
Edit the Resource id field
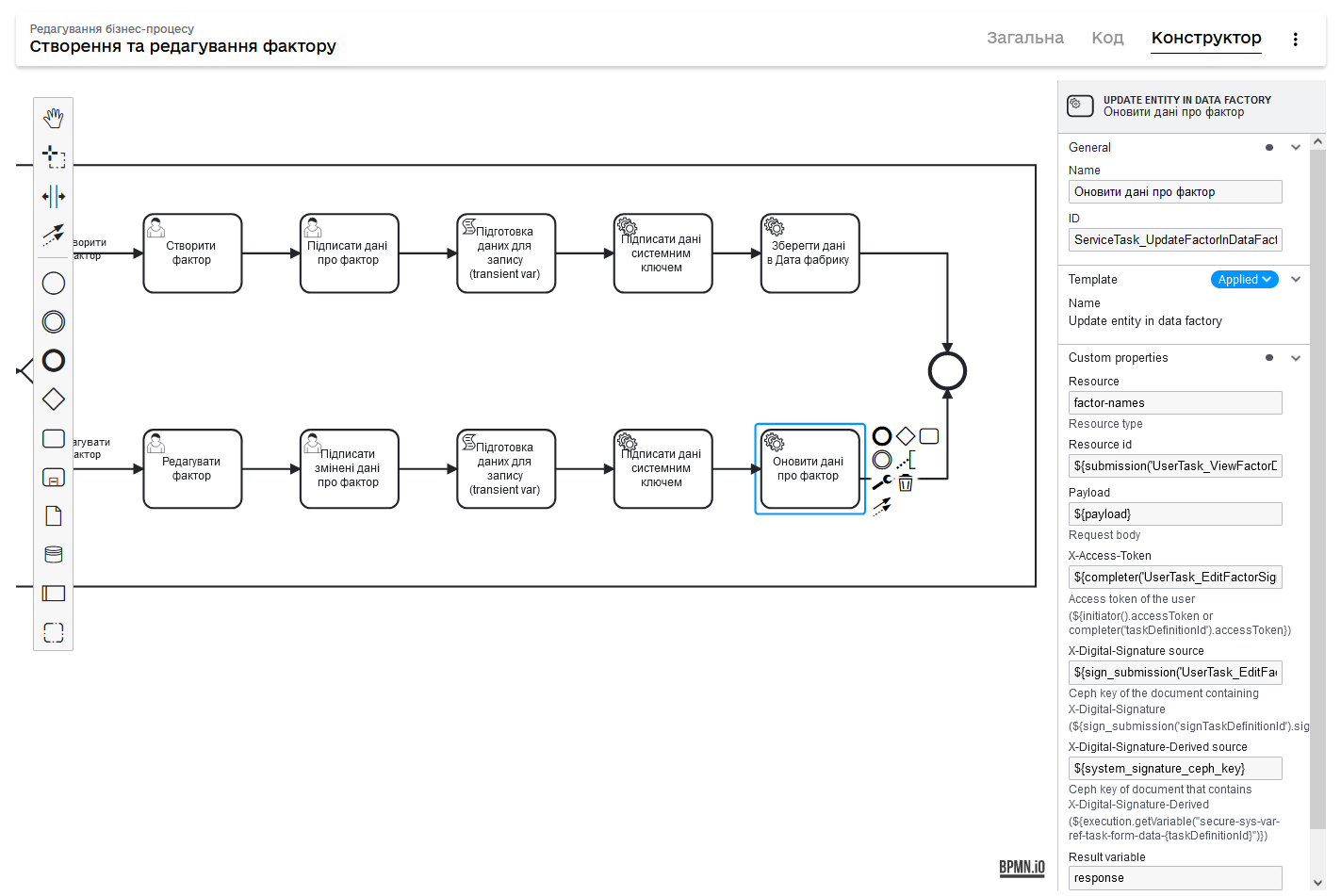tap(1175, 465)
